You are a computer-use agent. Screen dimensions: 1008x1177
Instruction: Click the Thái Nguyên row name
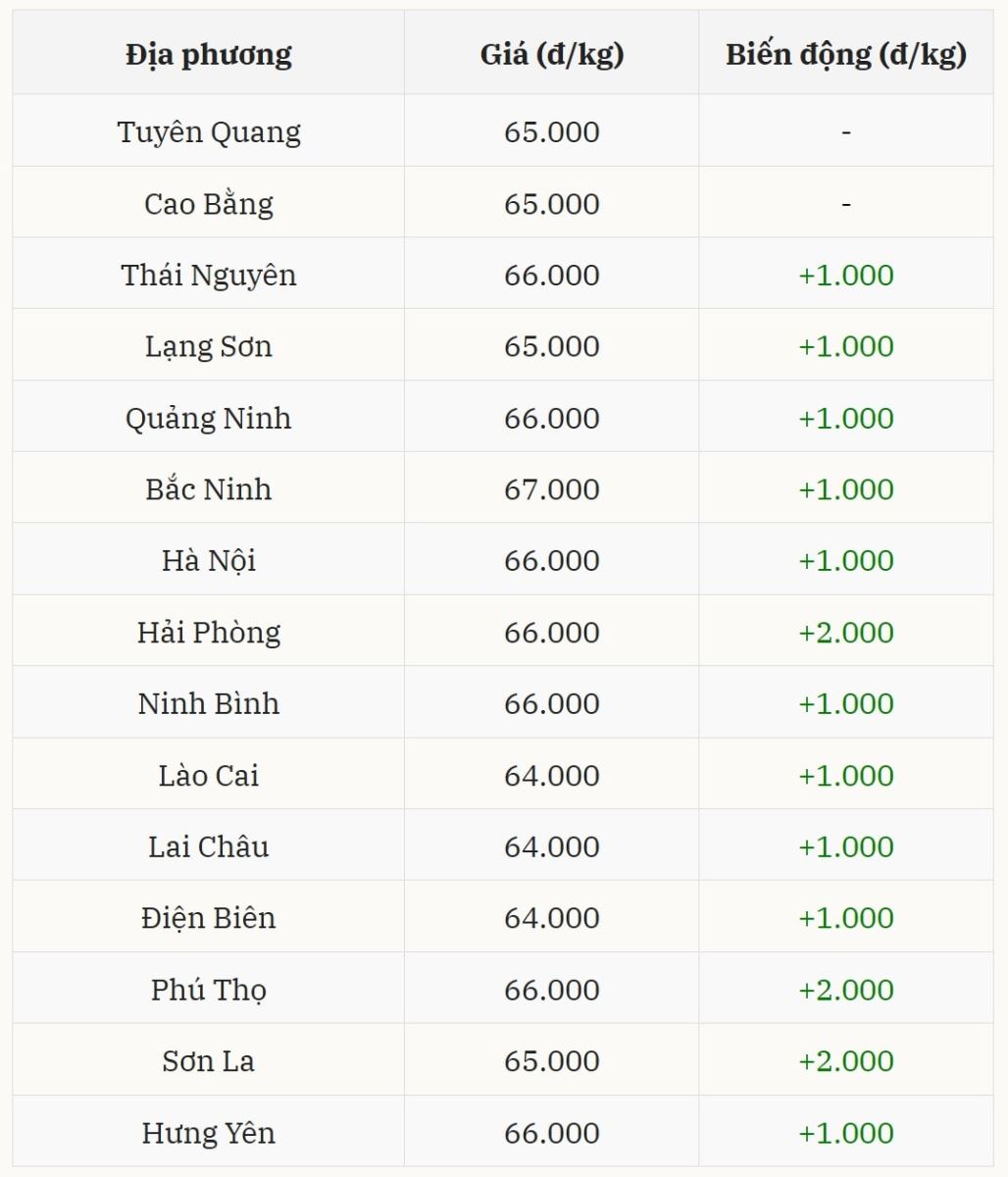coord(208,275)
